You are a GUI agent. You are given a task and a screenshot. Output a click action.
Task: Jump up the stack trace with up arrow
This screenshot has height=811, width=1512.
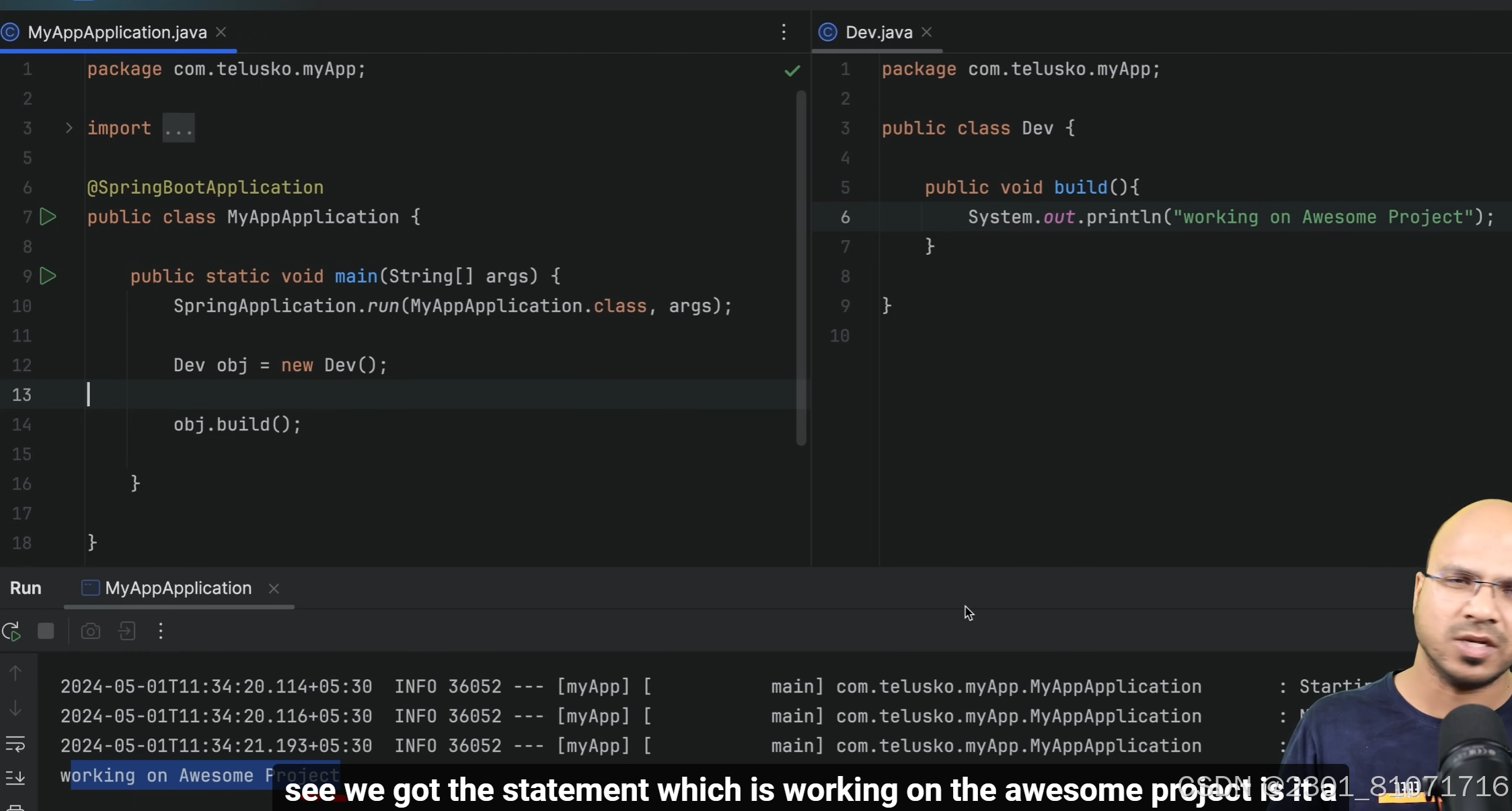(x=15, y=673)
